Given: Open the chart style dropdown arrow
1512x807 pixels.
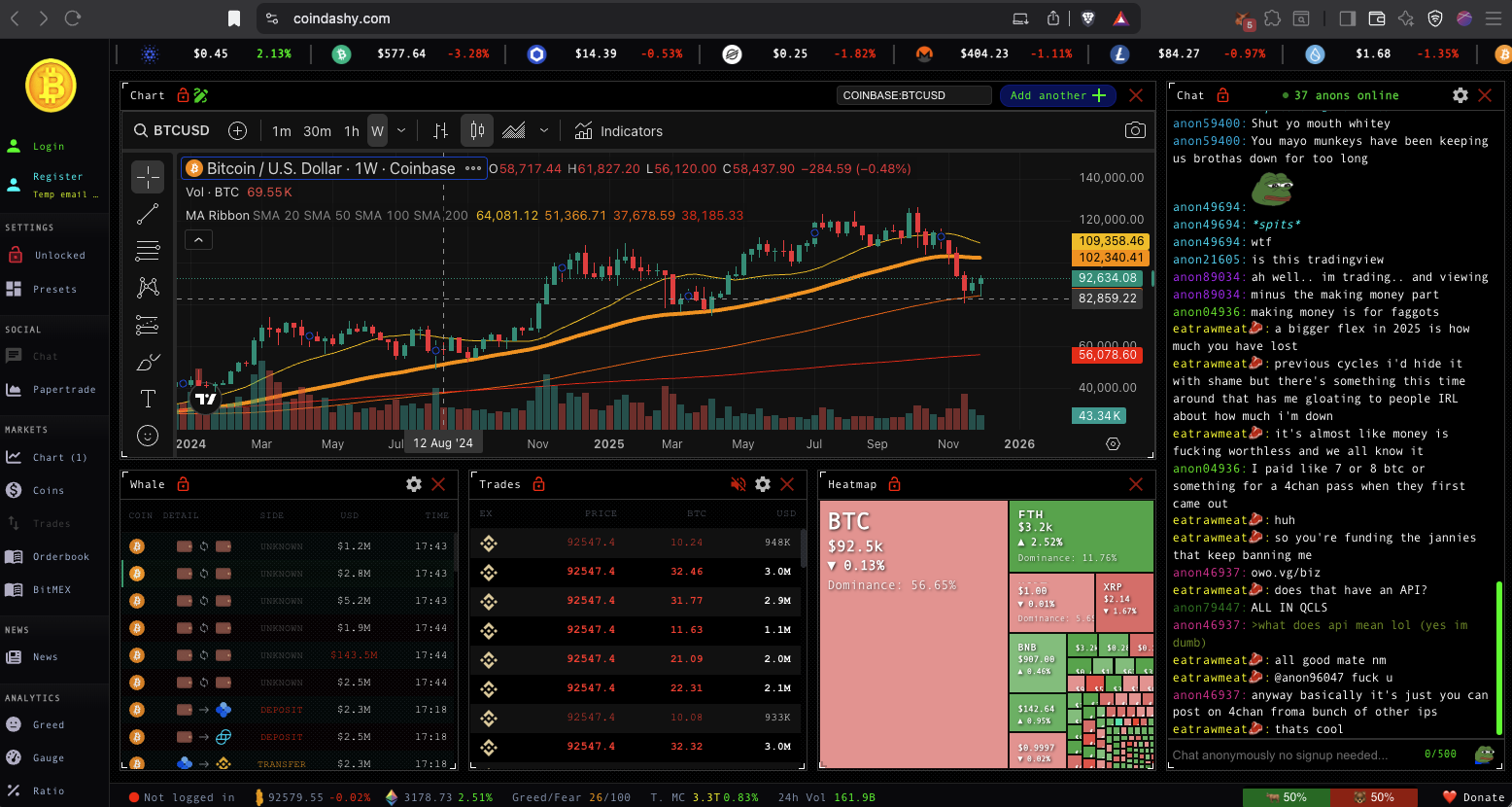Looking at the screenshot, I should (x=543, y=130).
